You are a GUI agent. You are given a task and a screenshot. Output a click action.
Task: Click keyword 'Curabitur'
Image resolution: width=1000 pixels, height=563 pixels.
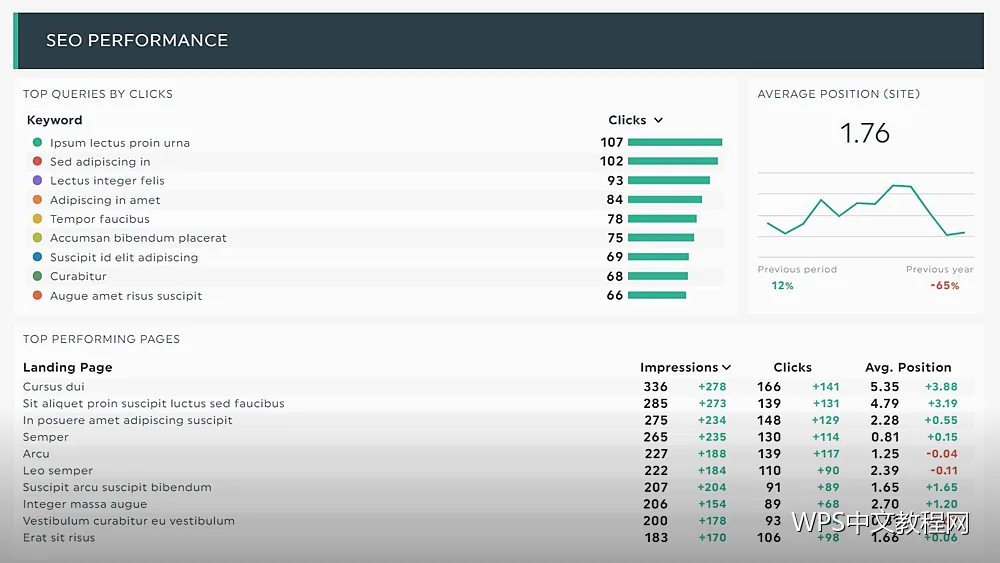click(x=78, y=276)
